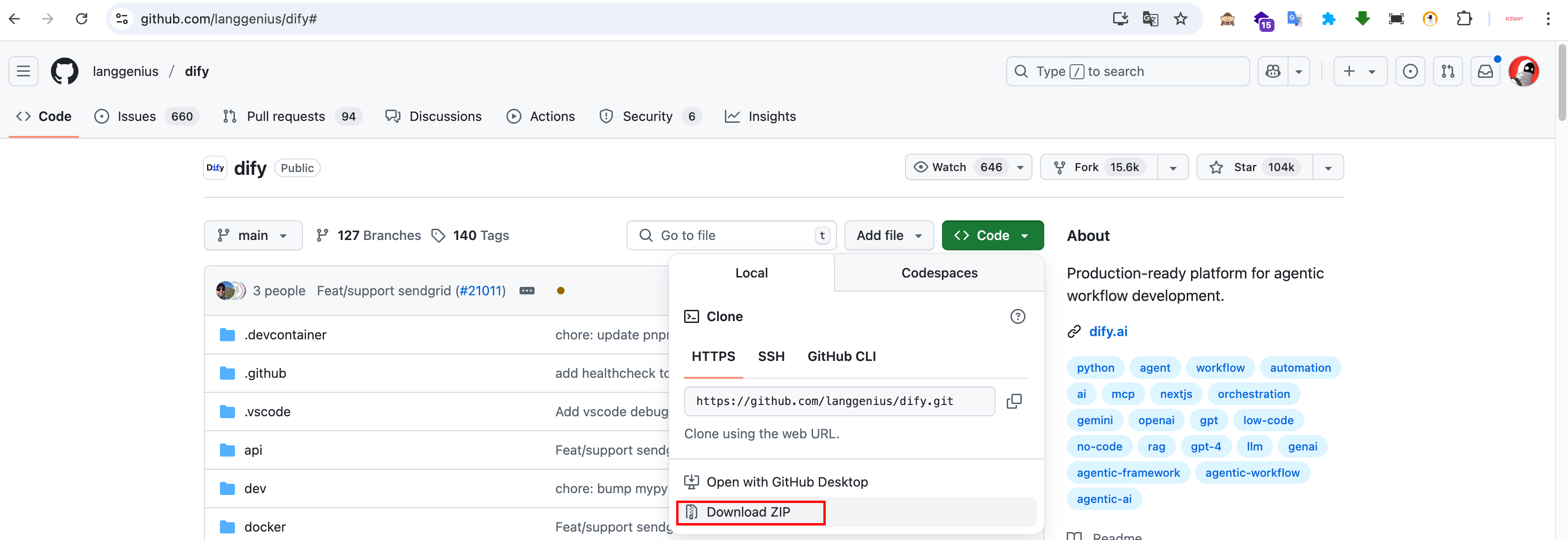Screen dimensions: 1568x540
Task: Open the GitHub hamburger navigation menu
Action: 23,71
